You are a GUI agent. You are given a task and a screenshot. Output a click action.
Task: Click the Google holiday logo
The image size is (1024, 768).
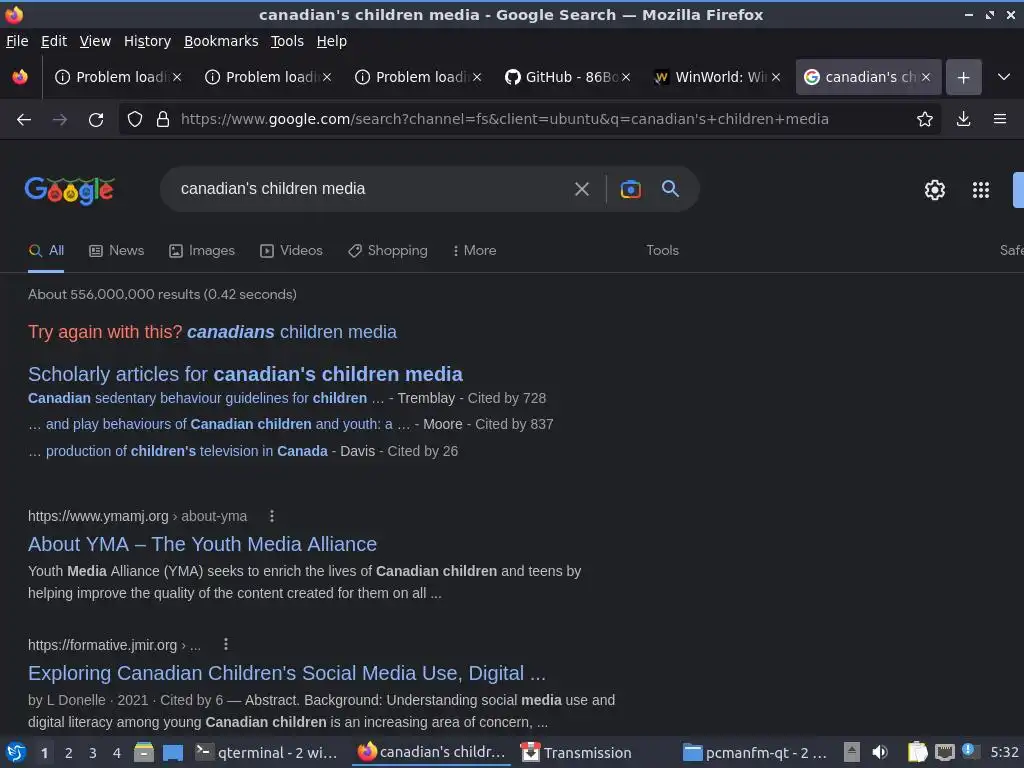(x=70, y=190)
